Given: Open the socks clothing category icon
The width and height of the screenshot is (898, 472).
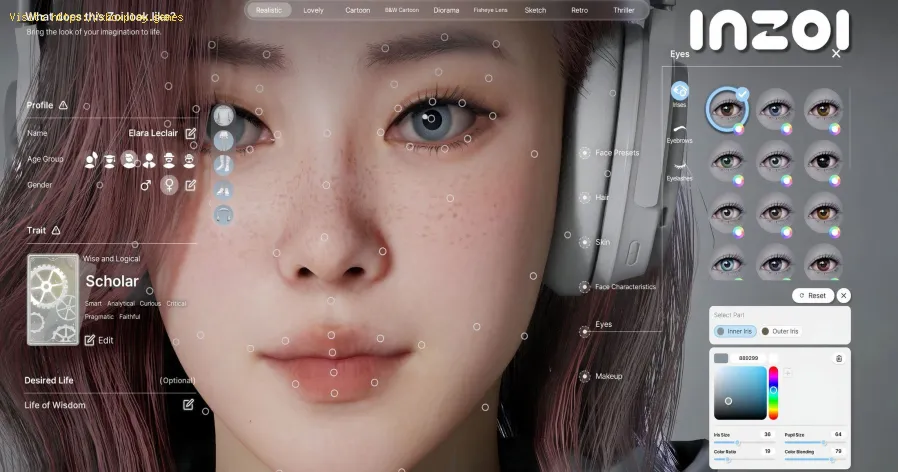Looking at the screenshot, I should pyautogui.click(x=224, y=165).
